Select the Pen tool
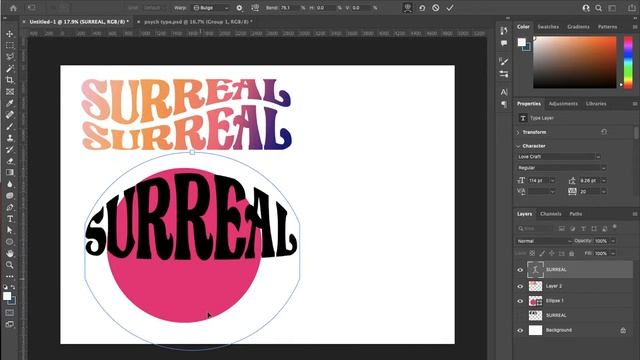640x360 pixels. pos(10,207)
